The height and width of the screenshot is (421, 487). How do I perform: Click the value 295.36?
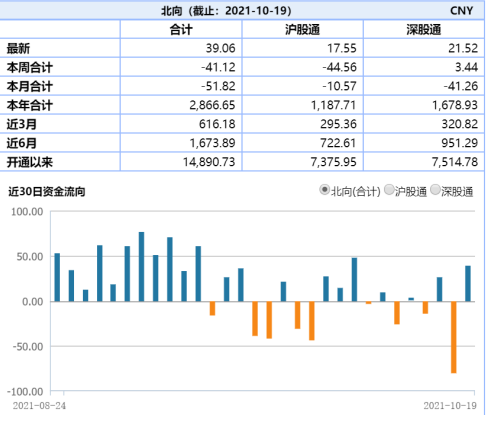pyautogui.click(x=338, y=124)
